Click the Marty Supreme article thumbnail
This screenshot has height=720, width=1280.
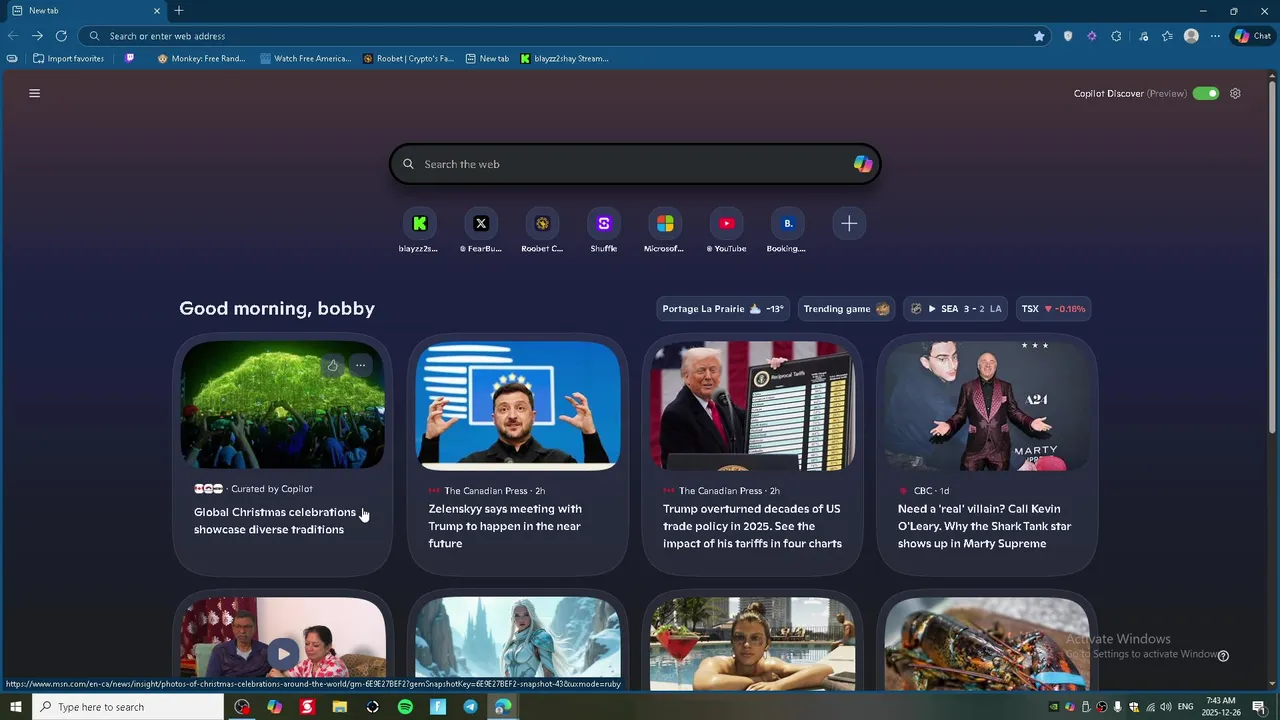pos(987,405)
